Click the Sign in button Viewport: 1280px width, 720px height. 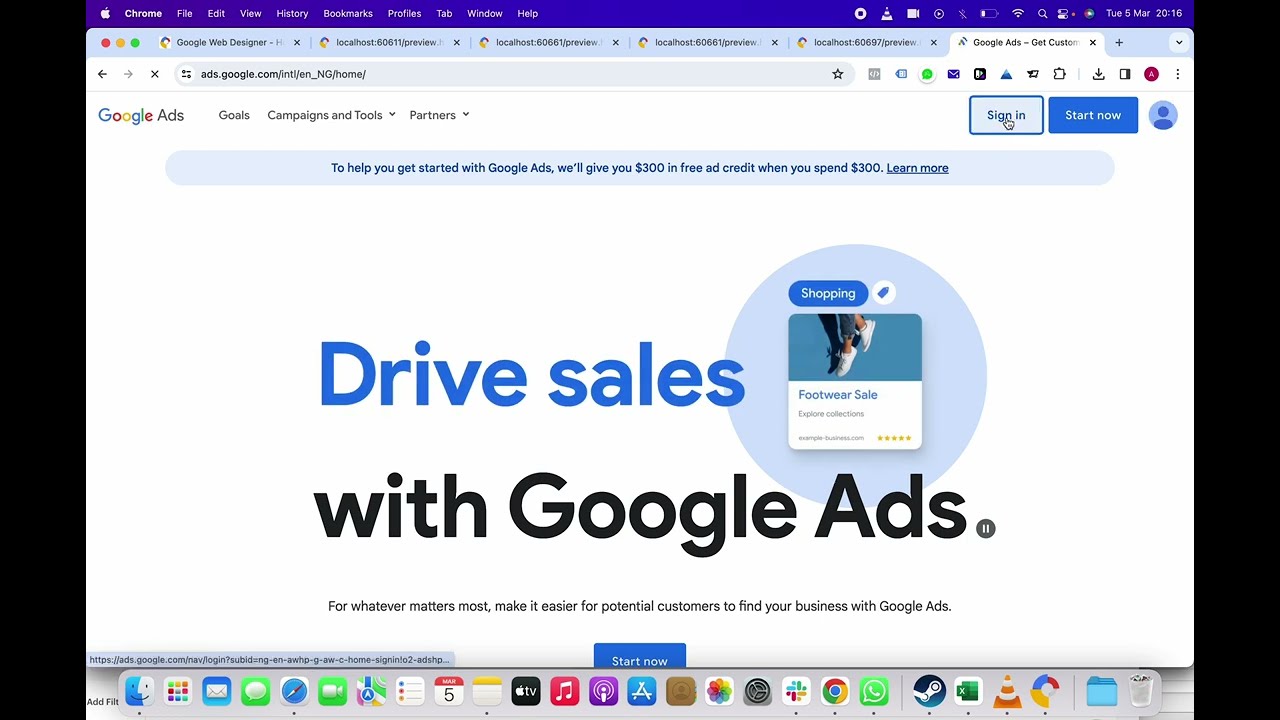click(1006, 115)
